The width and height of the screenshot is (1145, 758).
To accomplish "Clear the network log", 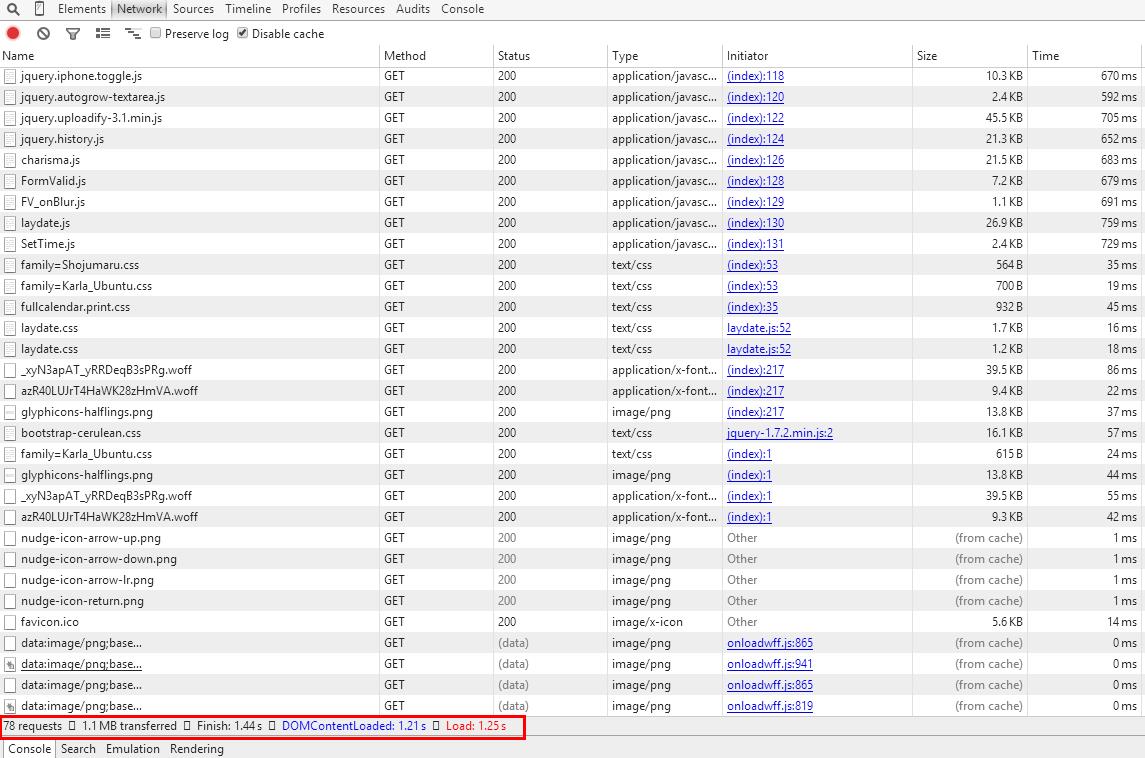I will click(44, 33).
